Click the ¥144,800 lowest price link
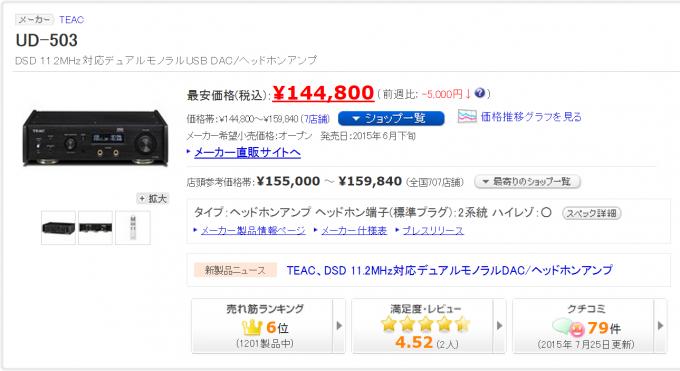The image size is (680, 371). (323, 93)
